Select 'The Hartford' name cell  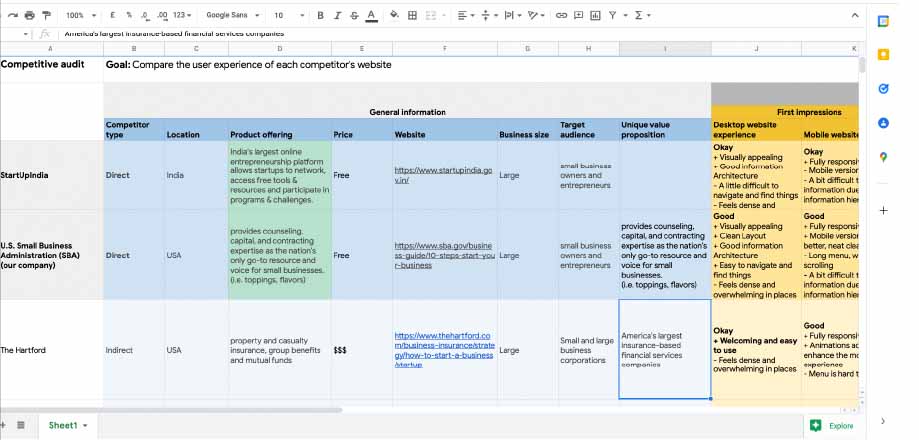point(52,350)
